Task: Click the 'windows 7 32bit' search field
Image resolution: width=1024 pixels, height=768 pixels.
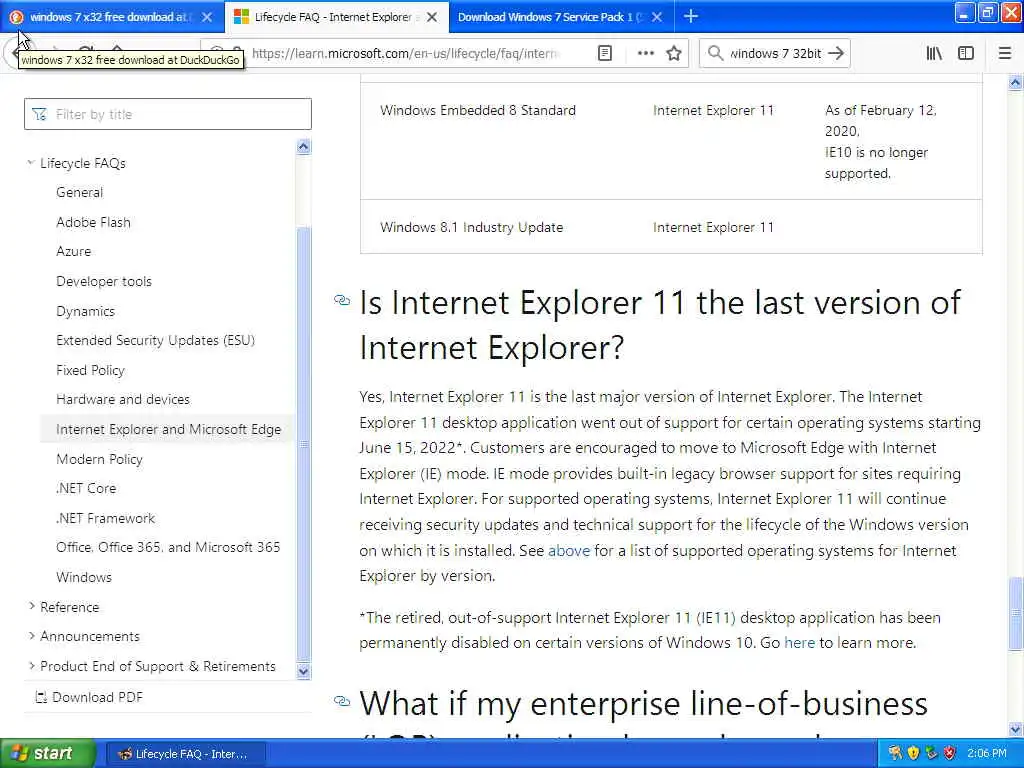Action: (775, 53)
